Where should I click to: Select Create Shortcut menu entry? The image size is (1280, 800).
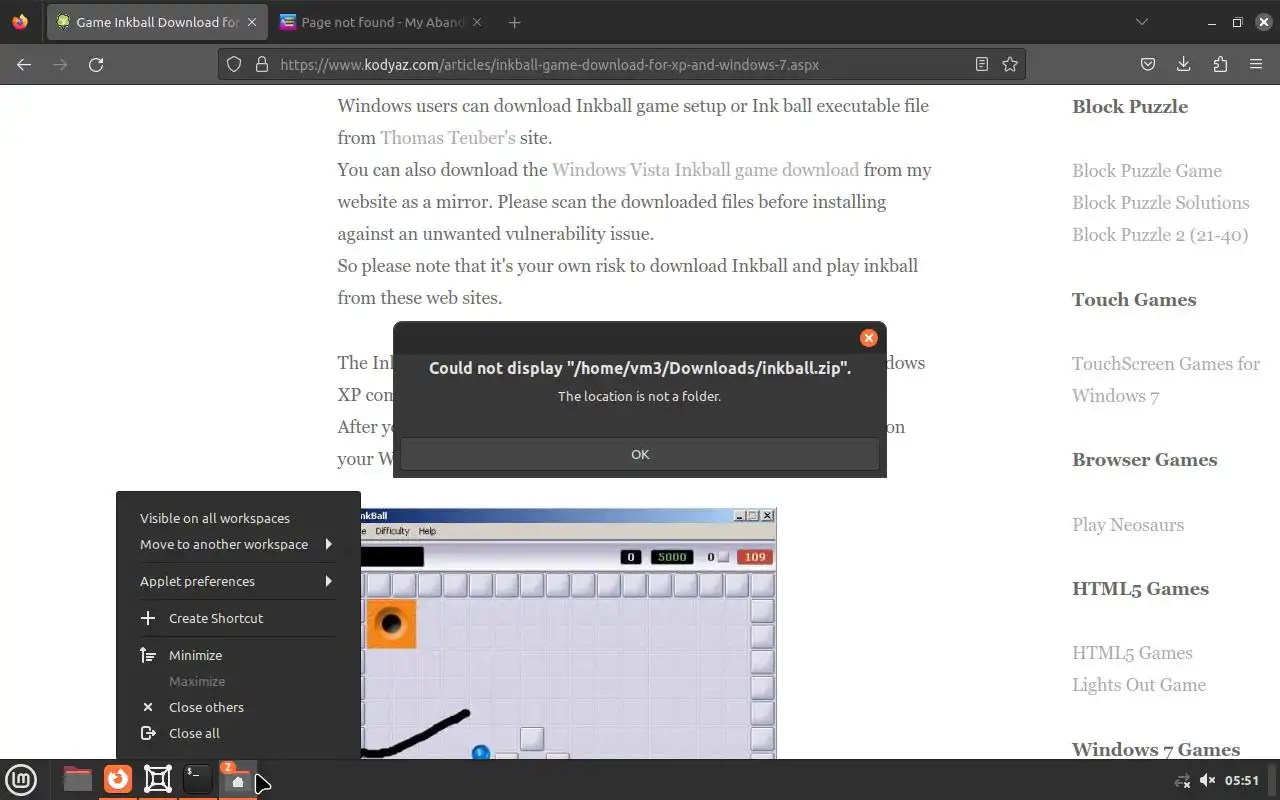(x=238, y=618)
